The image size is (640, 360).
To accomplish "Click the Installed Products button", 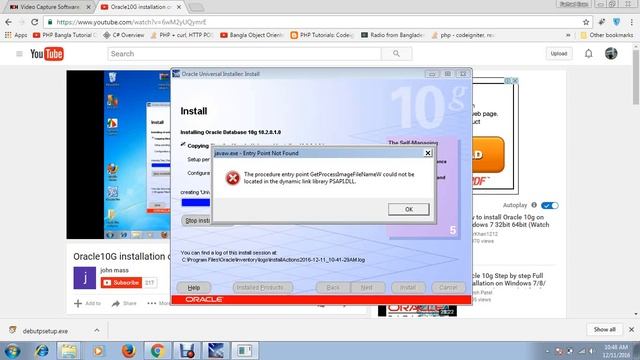I will pos(262,287).
